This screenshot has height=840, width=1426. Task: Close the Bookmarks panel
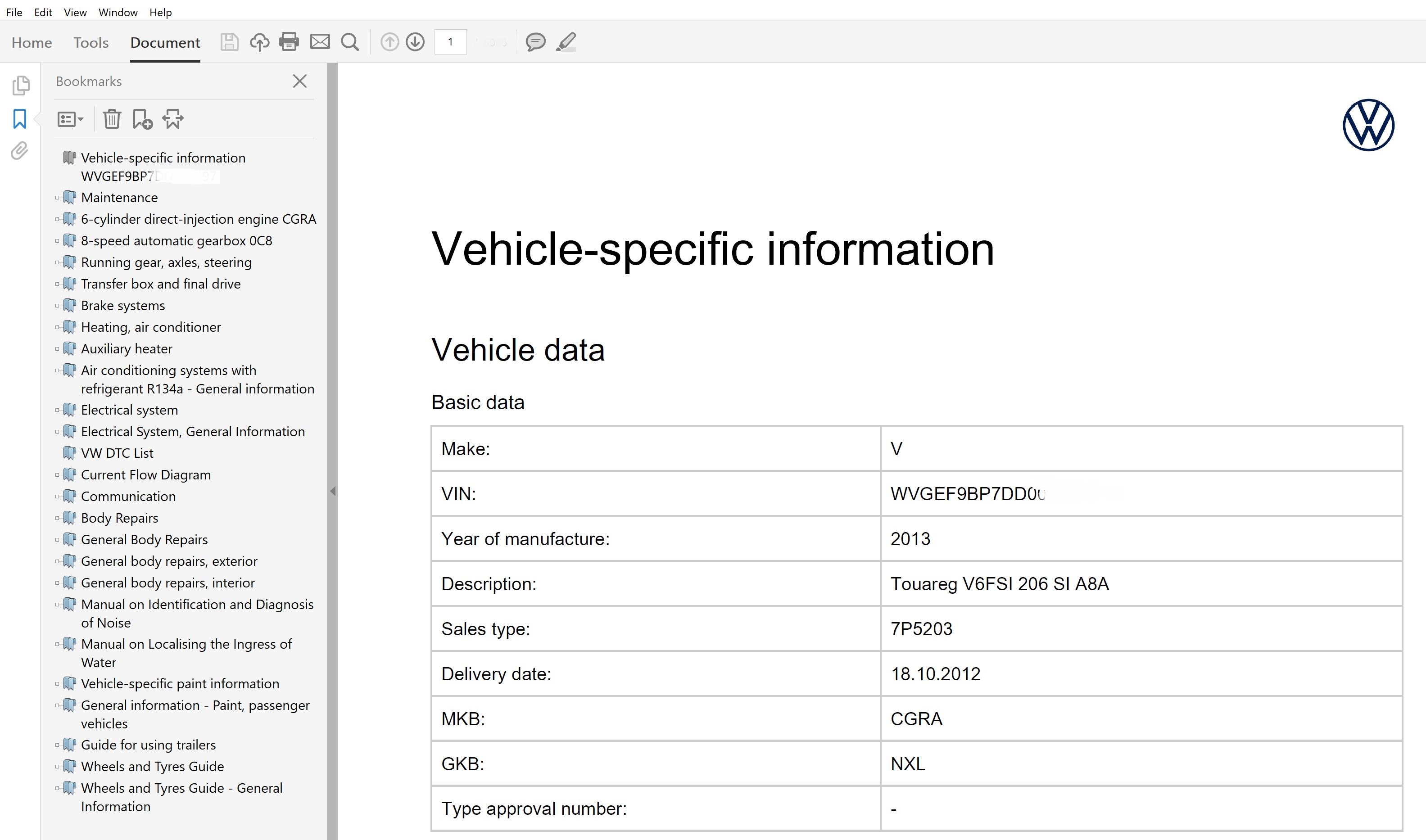point(299,81)
